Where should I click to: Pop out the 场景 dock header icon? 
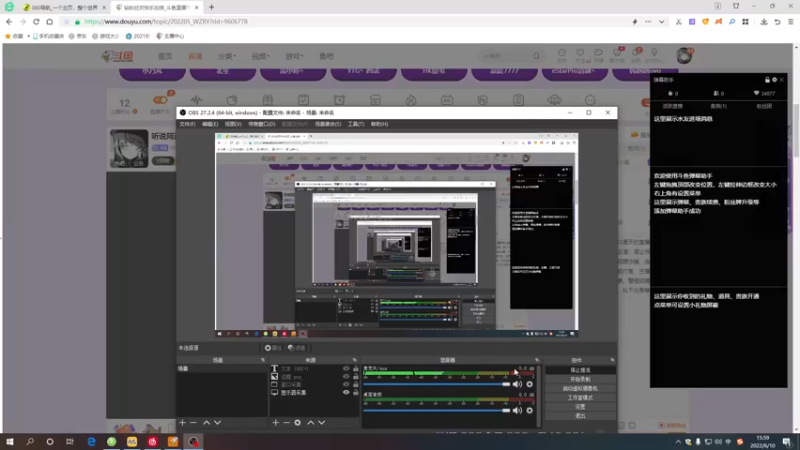click(x=263, y=360)
